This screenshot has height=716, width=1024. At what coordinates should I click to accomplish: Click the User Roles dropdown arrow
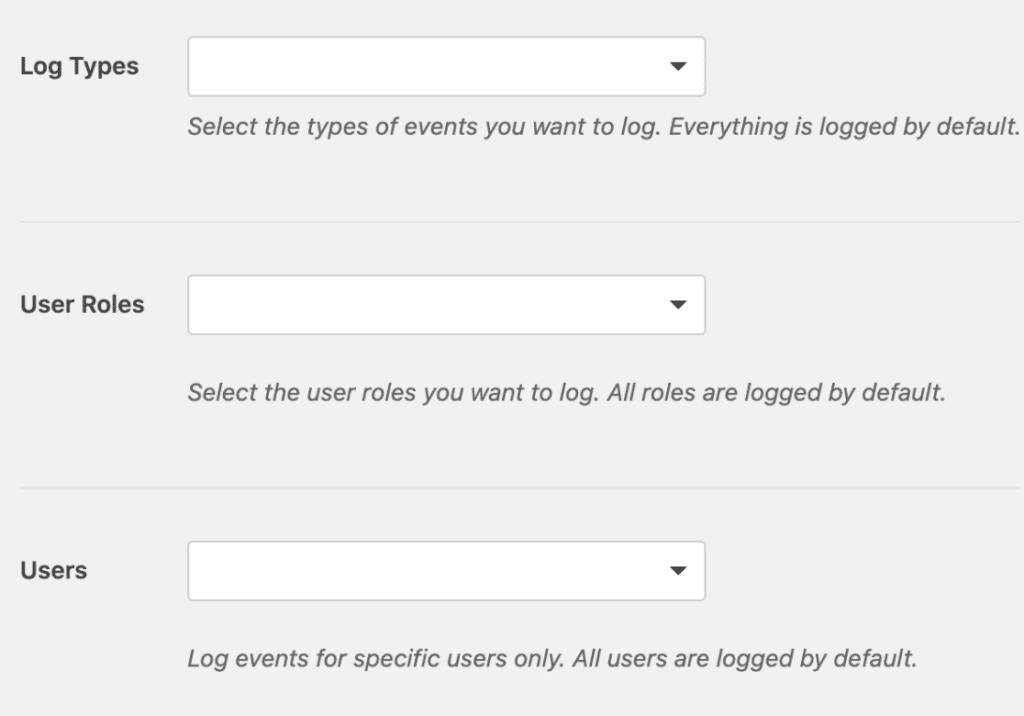[x=679, y=305]
